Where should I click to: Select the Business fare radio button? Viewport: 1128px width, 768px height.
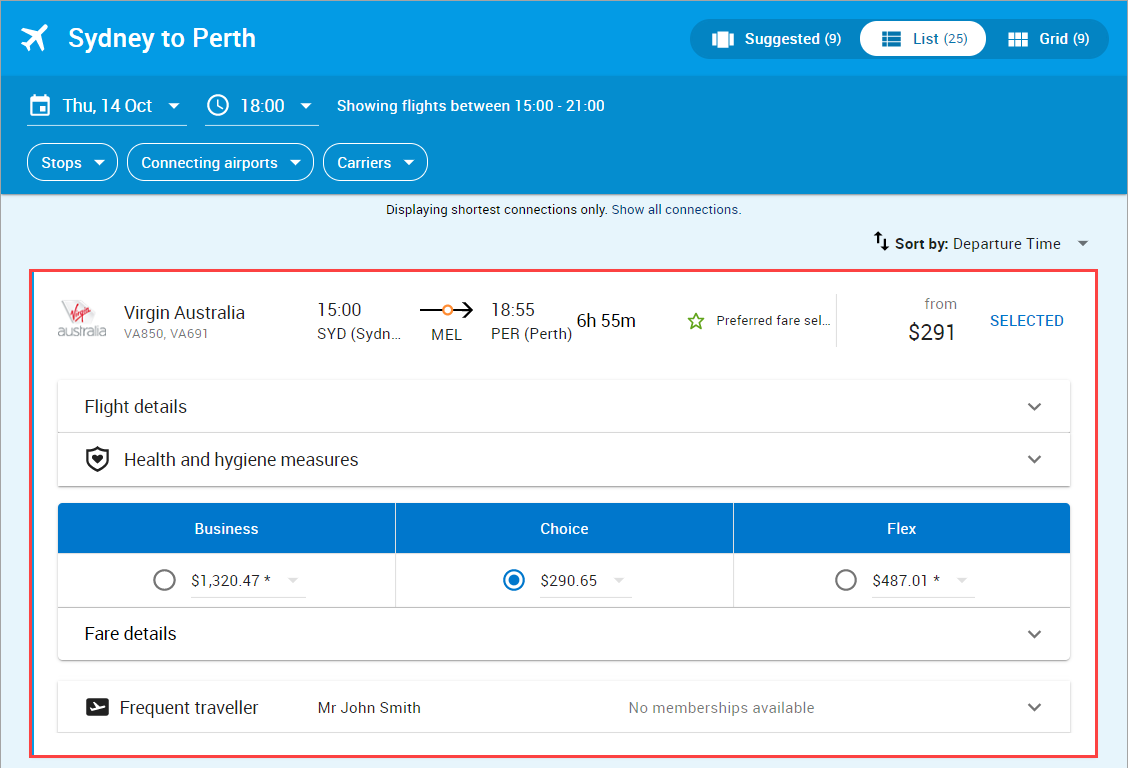(x=164, y=580)
